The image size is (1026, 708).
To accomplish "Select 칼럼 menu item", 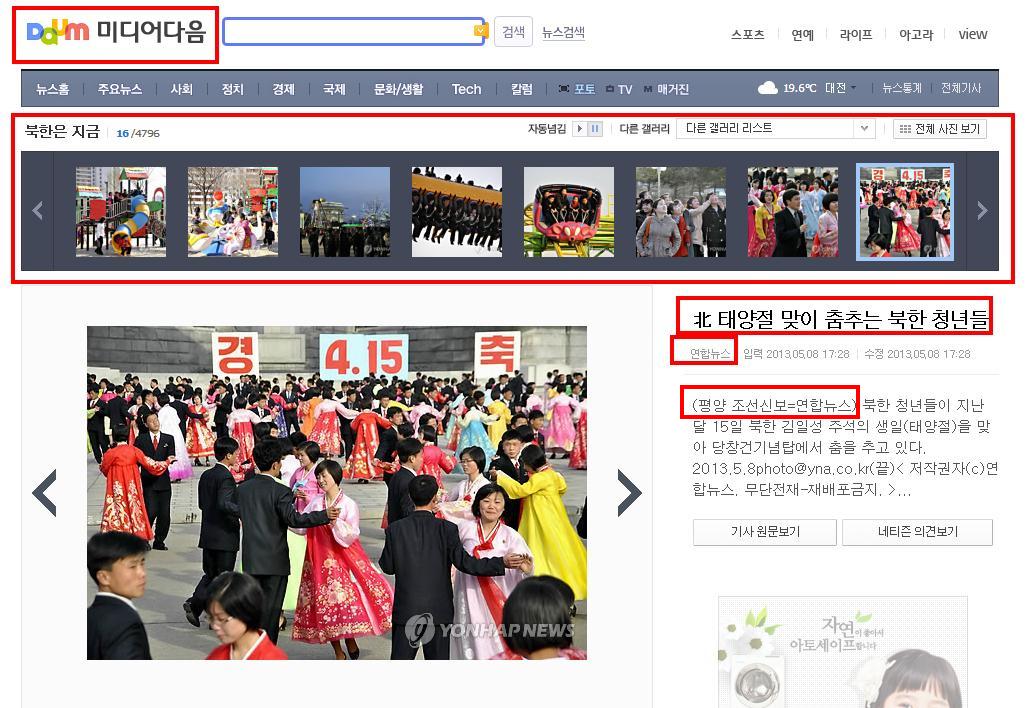I will tap(522, 89).
